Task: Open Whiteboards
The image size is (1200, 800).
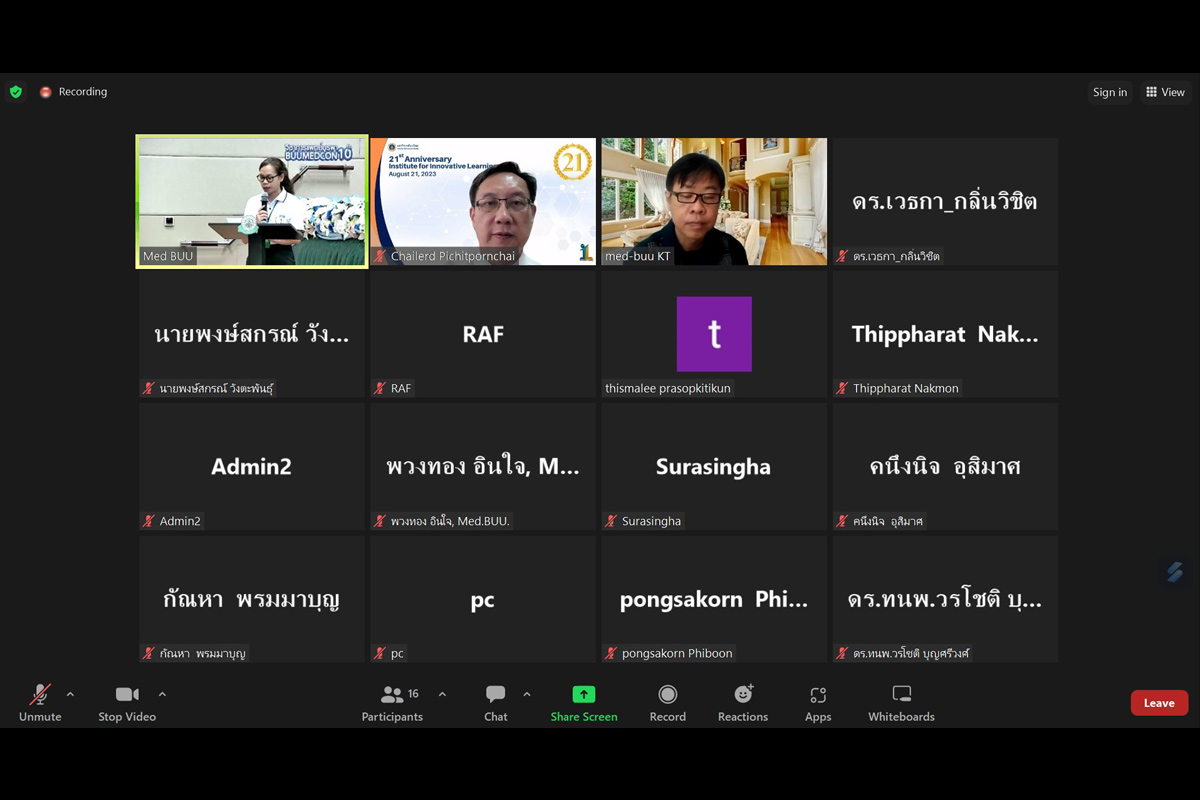Action: click(x=901, y=703)
